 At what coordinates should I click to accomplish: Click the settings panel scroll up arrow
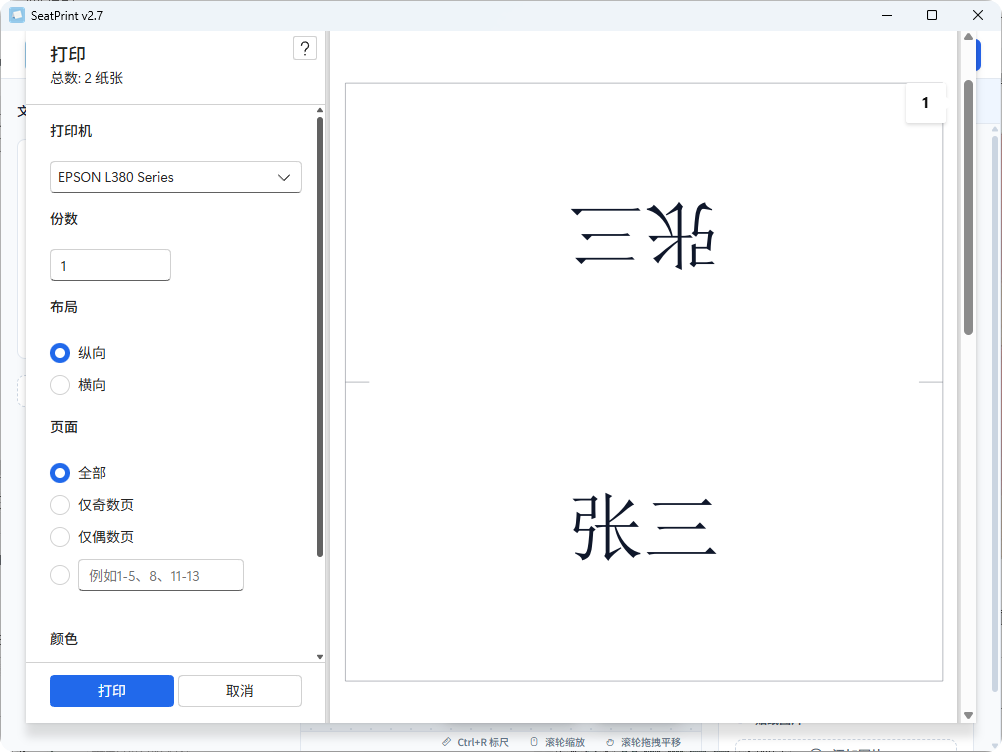click(320, 111)
